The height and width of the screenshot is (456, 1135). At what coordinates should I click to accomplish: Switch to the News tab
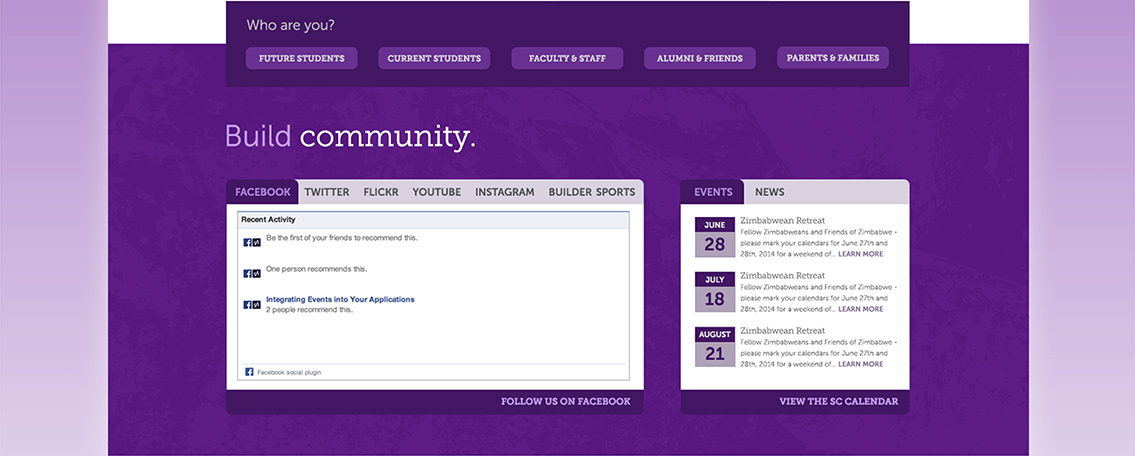click(x=769, y=192)
